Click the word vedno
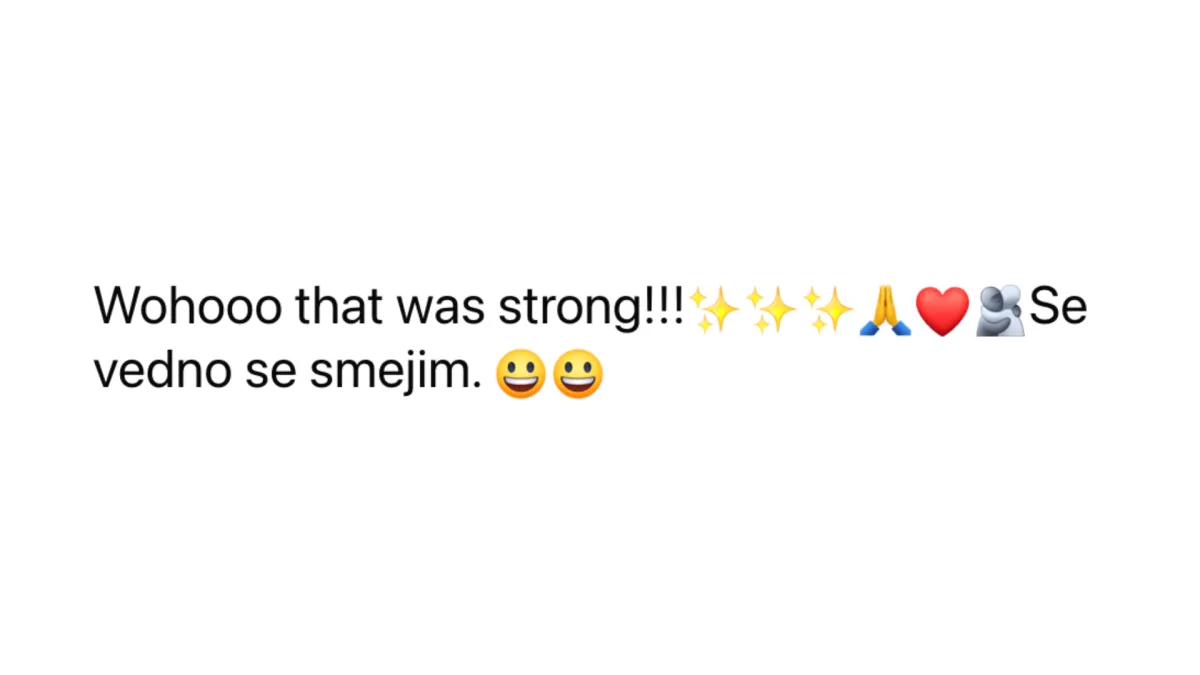 pyautogui.click(x=163, y=373)
